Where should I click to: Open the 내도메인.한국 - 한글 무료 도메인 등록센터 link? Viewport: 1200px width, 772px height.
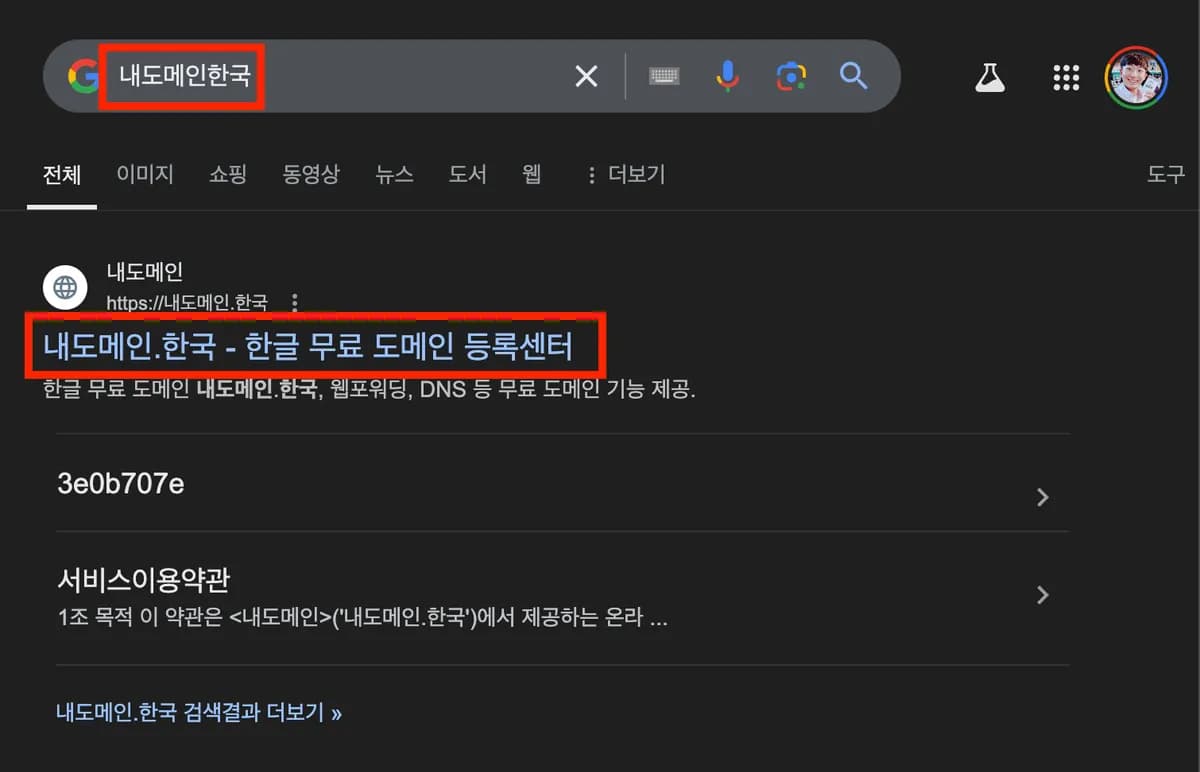[x=308, y=346]
